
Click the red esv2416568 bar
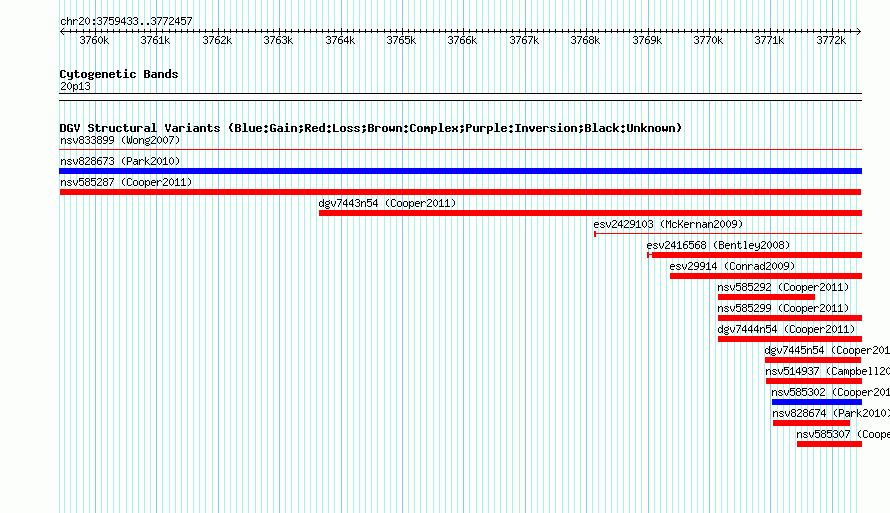[x=754, y=255]
